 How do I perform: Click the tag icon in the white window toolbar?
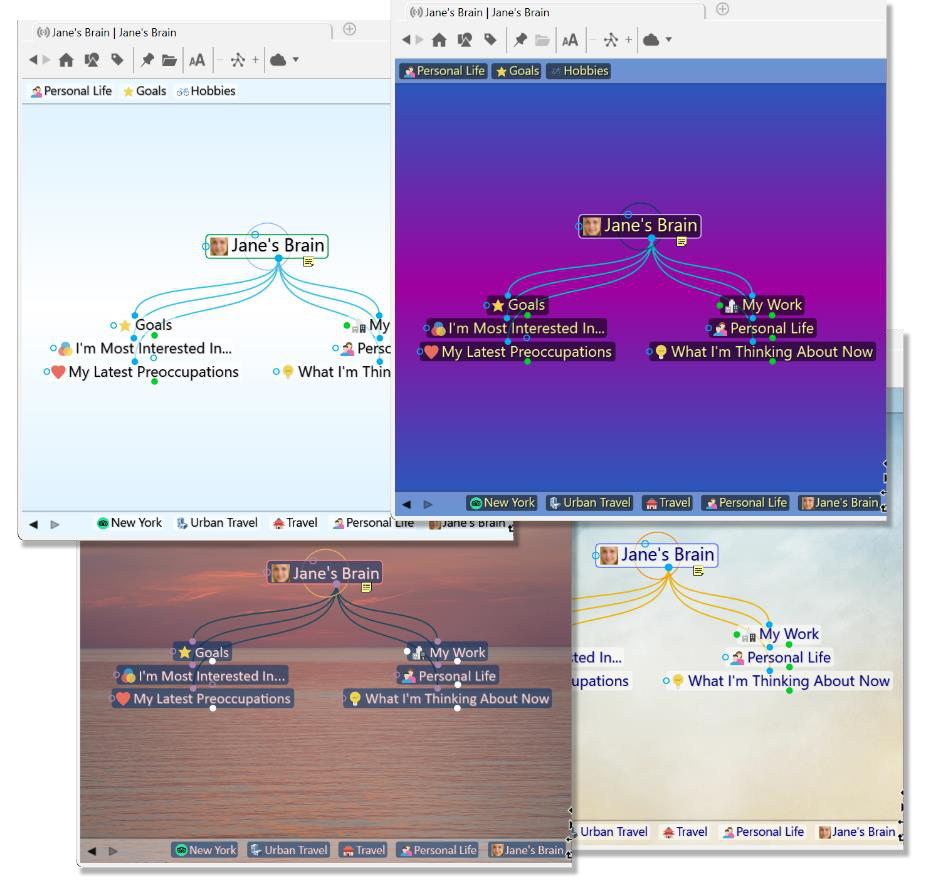pos(117,60)
